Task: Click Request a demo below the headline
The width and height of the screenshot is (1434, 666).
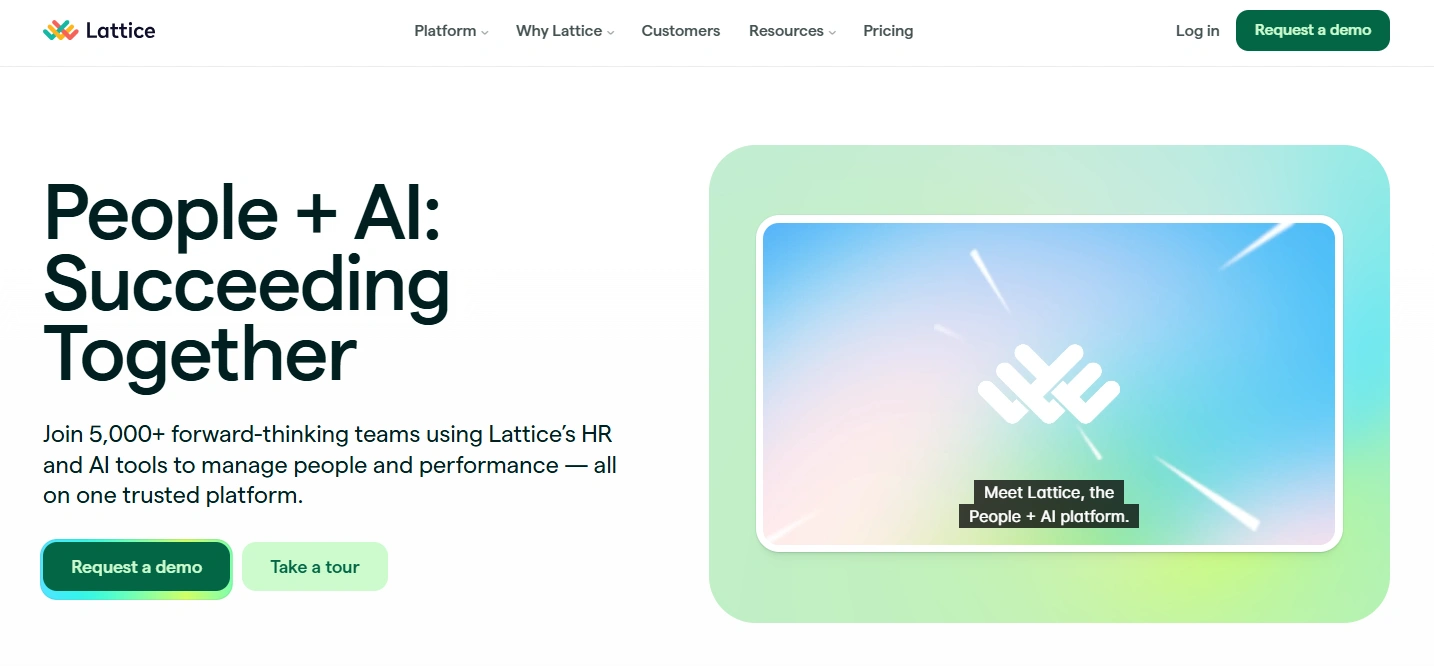Action: coord(137,567)
